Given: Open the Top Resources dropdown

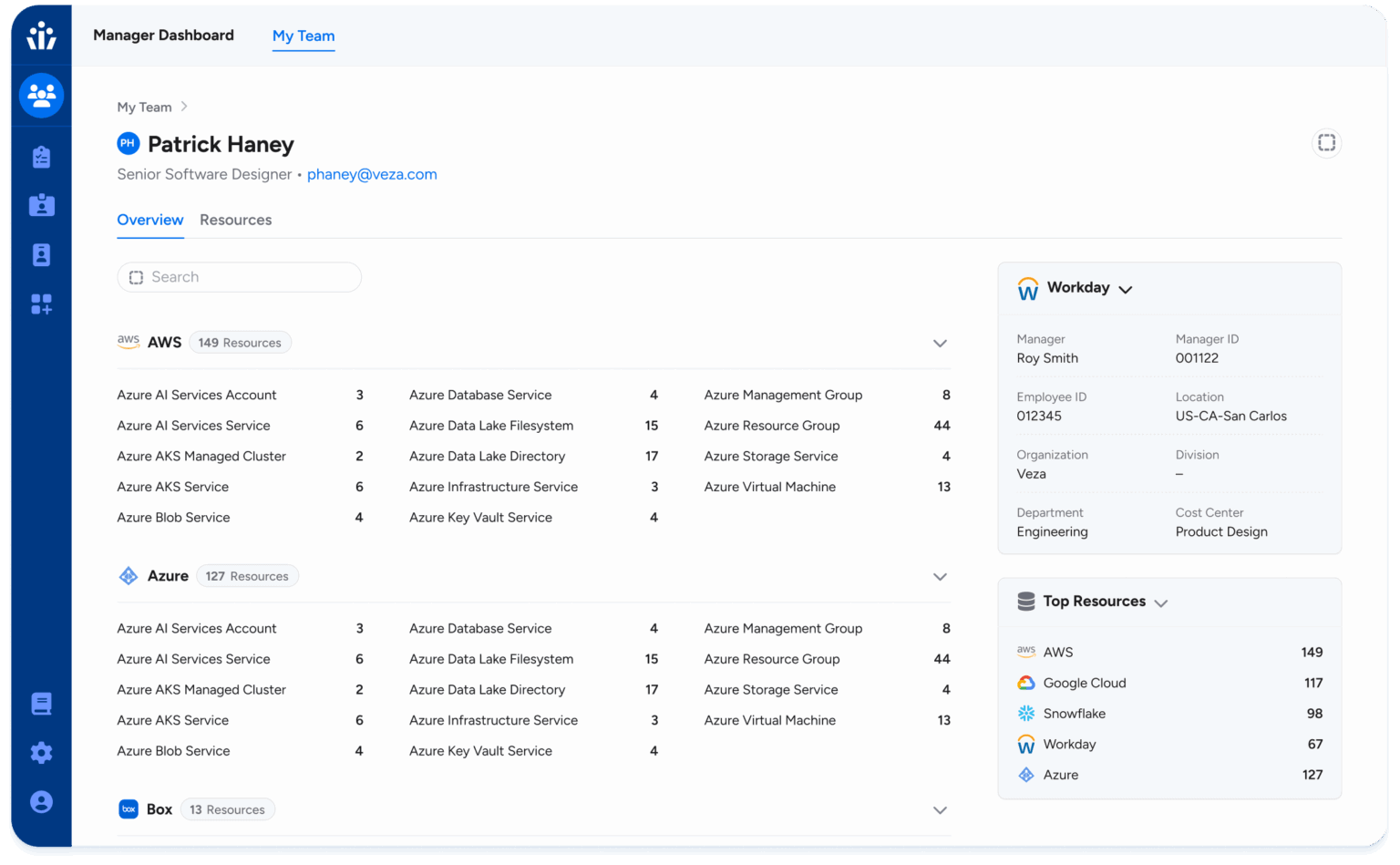Looking at the screenshot, I should pos(1160,602).
